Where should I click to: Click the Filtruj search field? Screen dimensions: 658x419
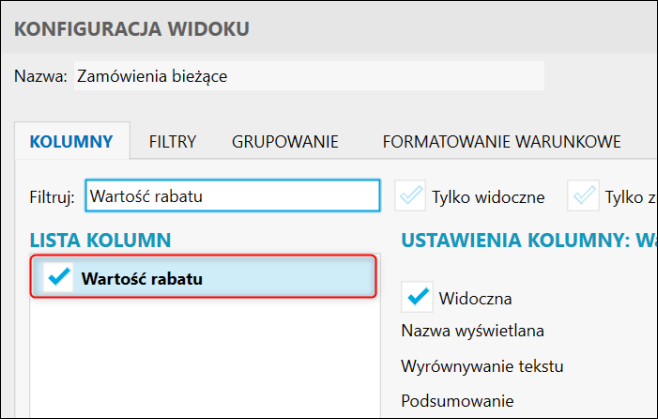pyautogui.click(x=232, y=196)
